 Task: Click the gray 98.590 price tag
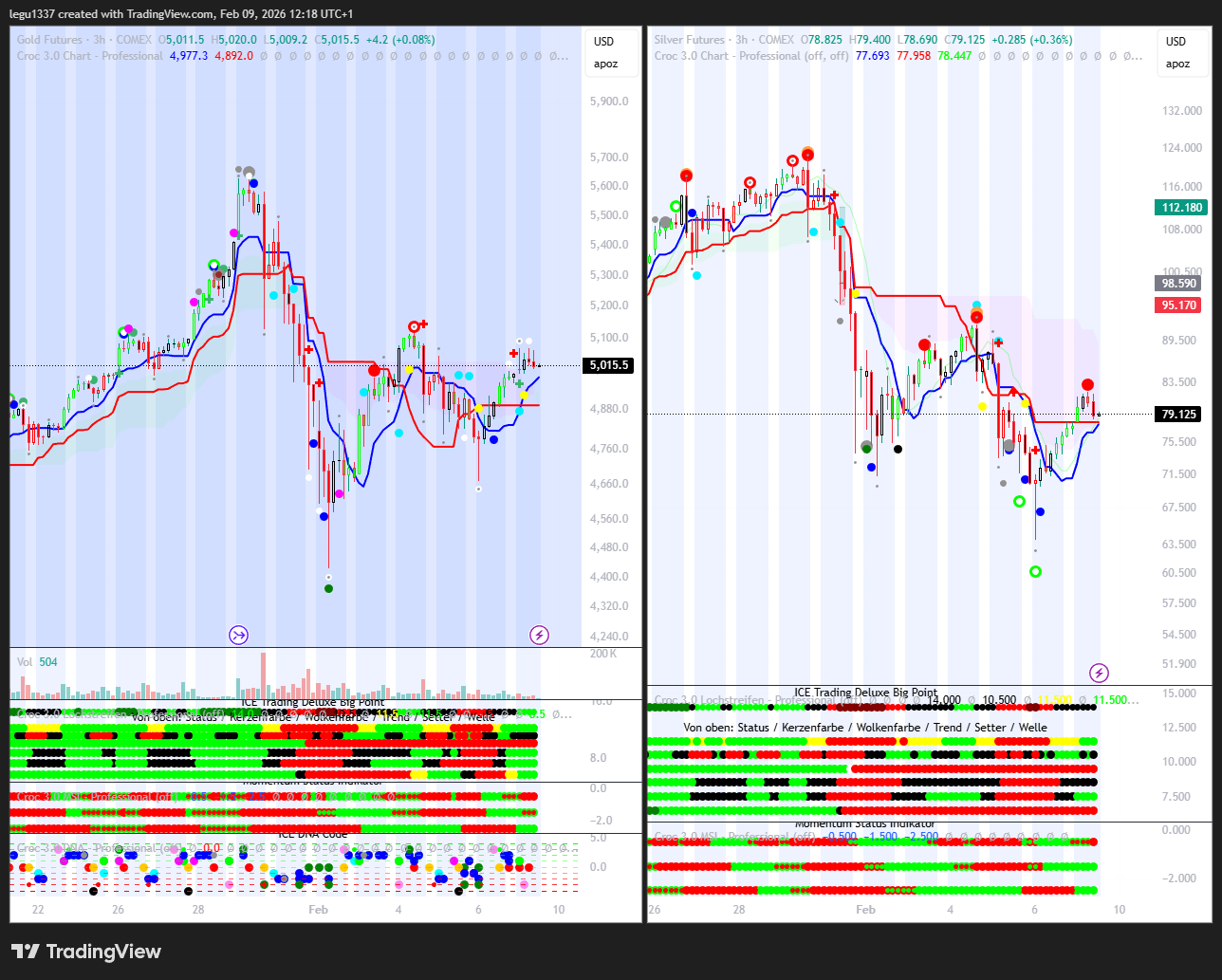[x=1179, y=284]
